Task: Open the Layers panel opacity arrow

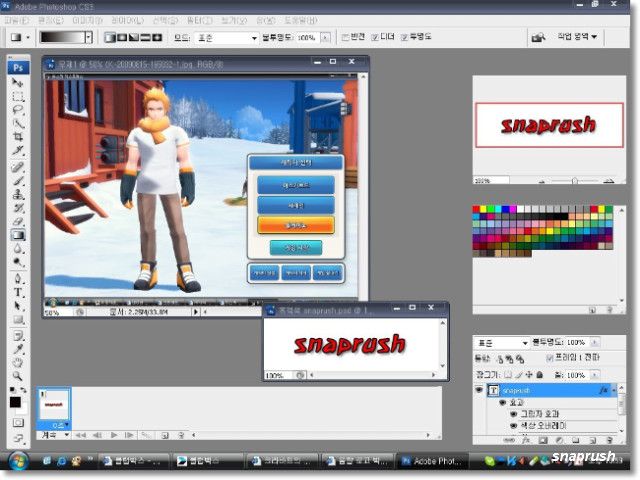Action: point(594,342)
